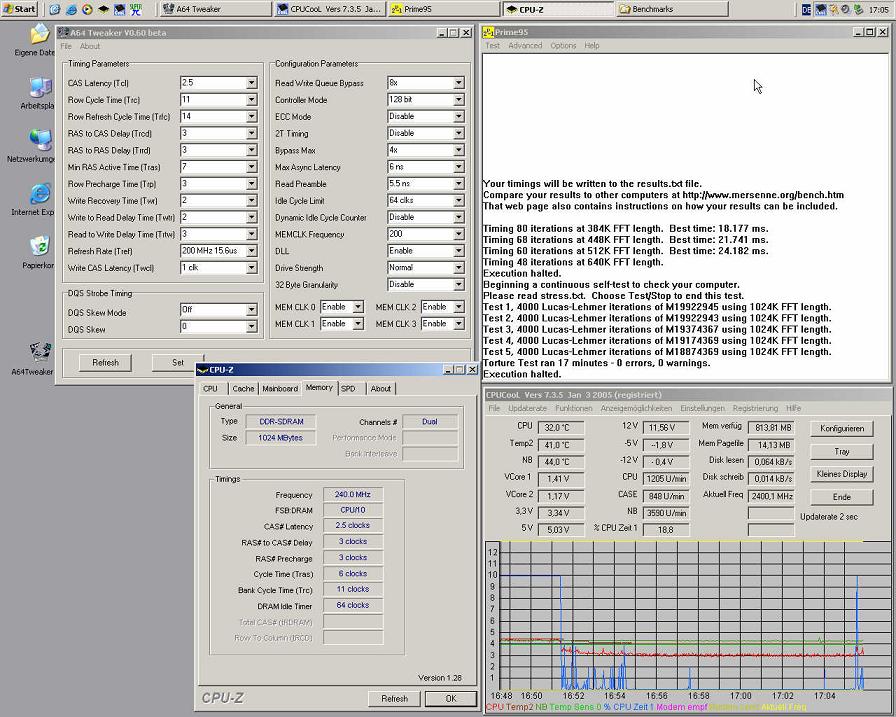The width and height of the screenshot is (896, 717).
Task: Launch Windows Media Player from quick launch
Action: click(x=87, y=9)
